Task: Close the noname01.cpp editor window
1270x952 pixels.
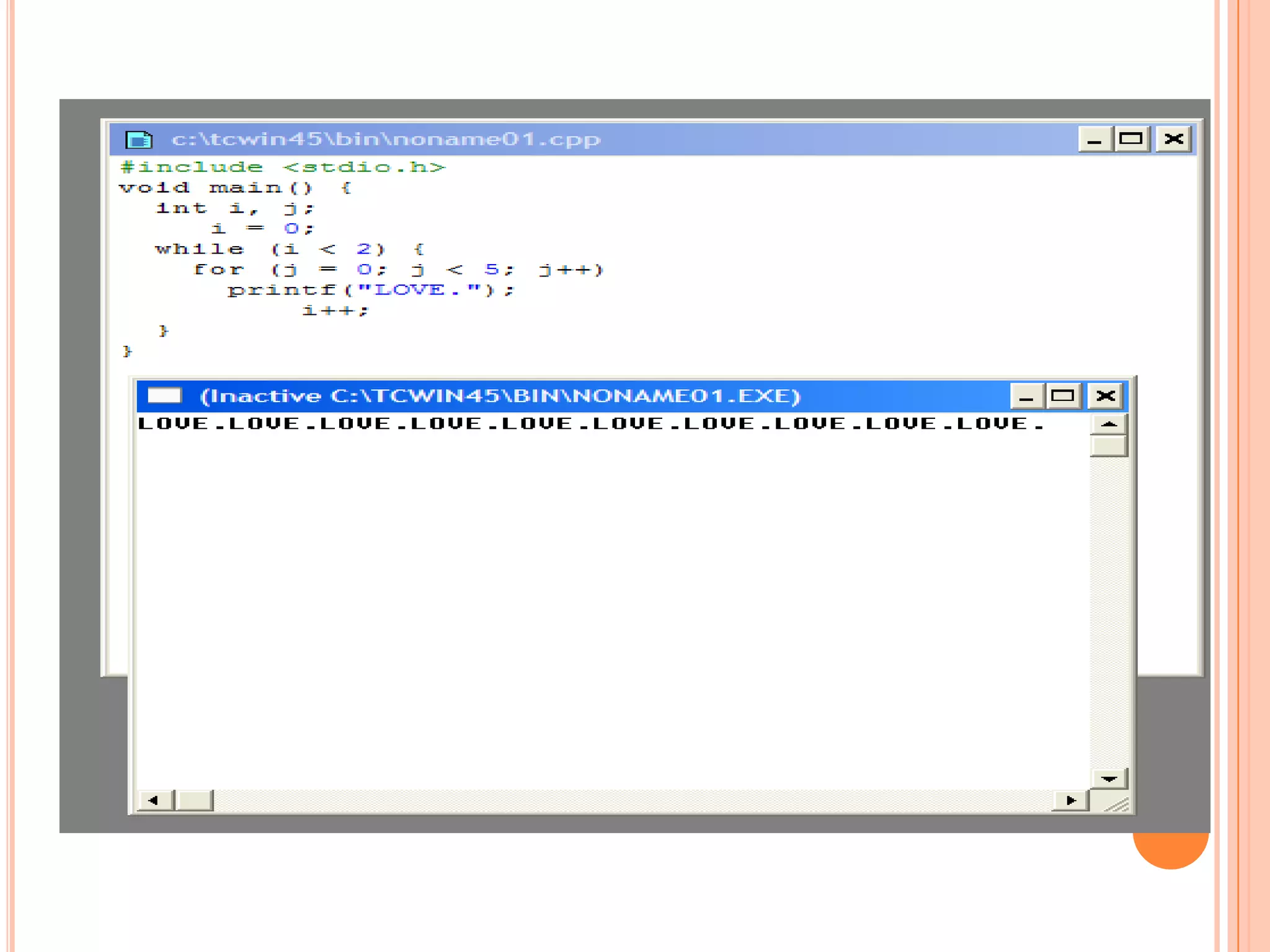Action: (x=1173, y=139)
